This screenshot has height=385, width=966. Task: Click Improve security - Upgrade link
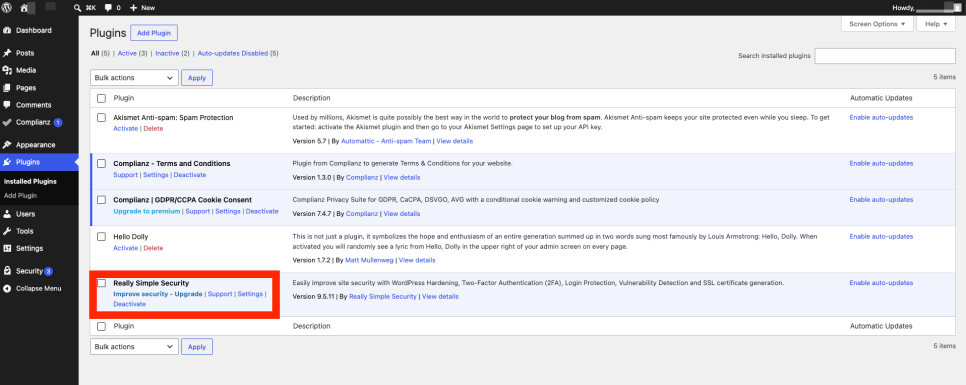tap(158, 294)
